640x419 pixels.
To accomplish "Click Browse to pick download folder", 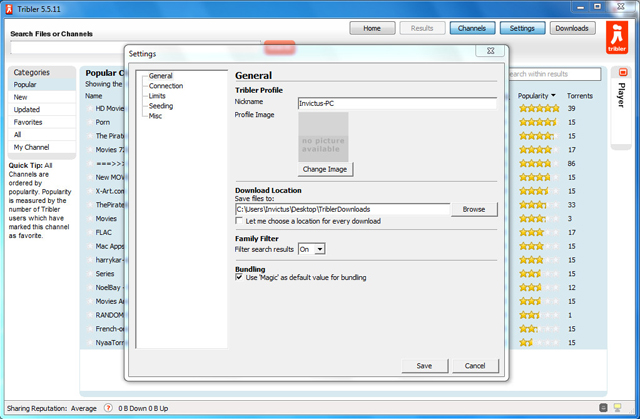I will [473, 209].
